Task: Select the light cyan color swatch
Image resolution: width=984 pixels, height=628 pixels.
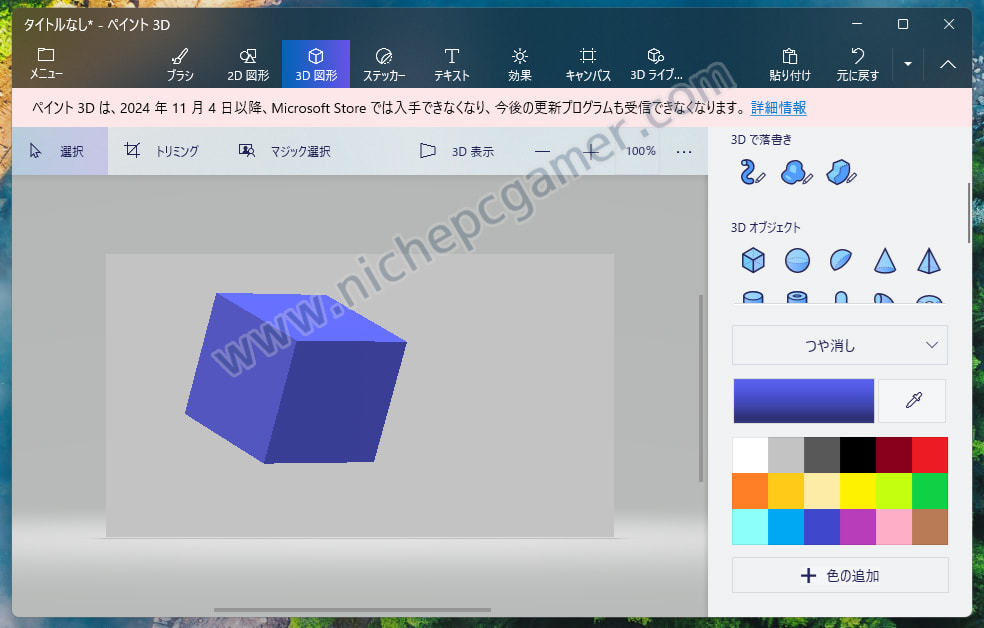Action: tap(750, 526)
